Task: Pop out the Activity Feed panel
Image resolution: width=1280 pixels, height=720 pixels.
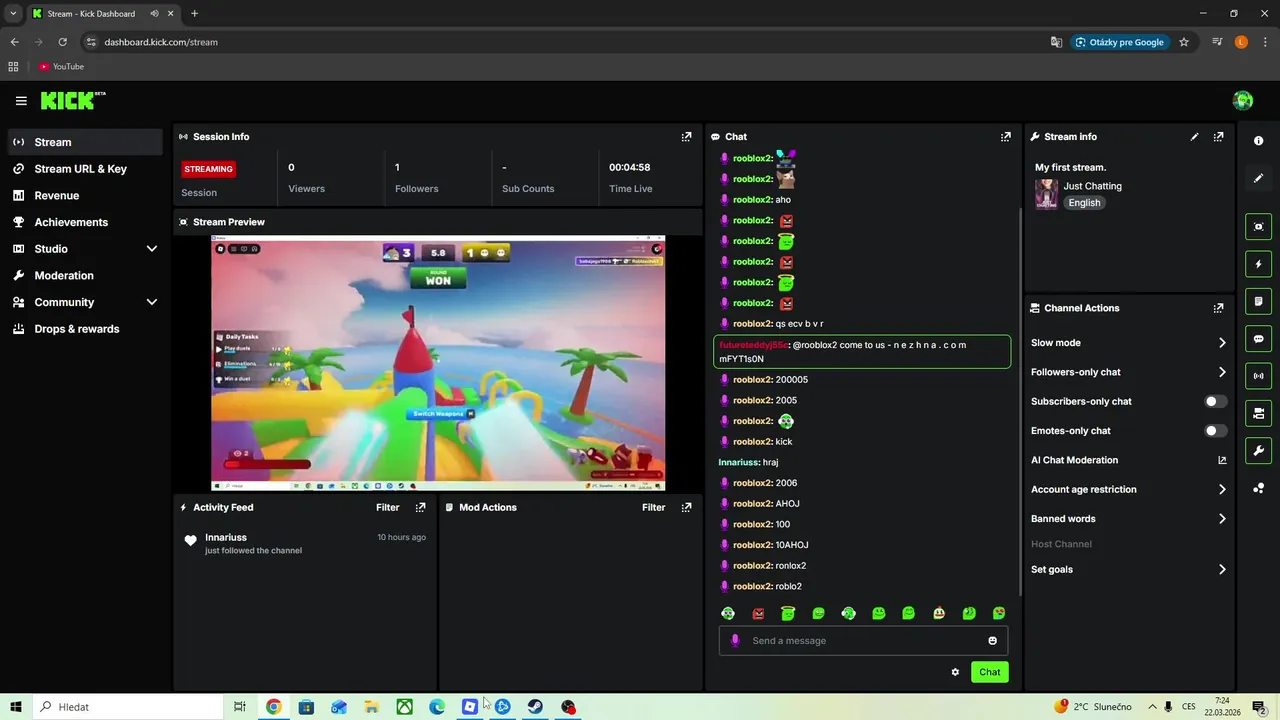Action: point(420,507)
